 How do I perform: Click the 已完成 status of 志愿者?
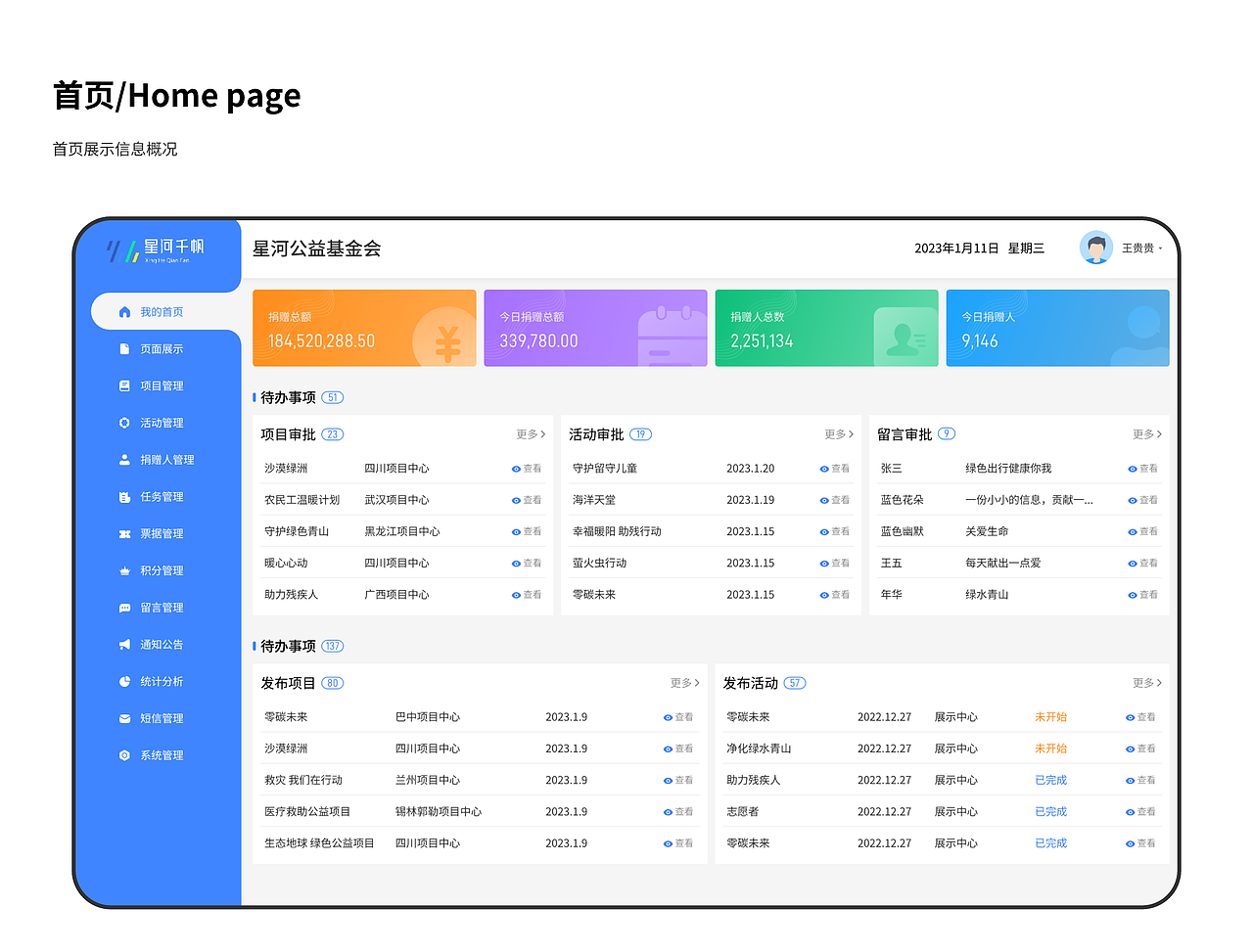pyautogui.click(x=1050, y=812)
